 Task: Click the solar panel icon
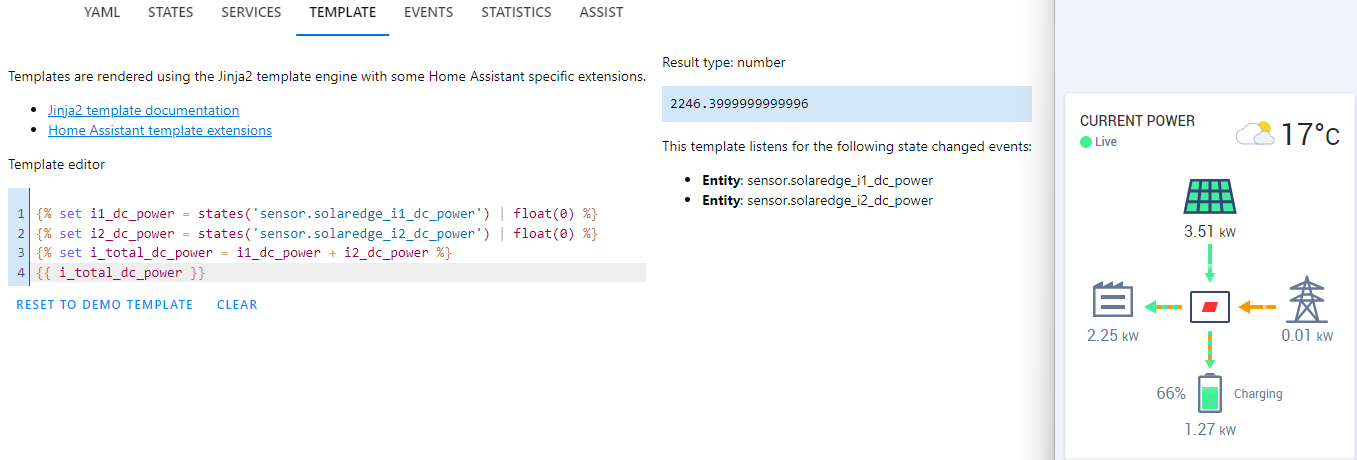(x=1209, y=197)
